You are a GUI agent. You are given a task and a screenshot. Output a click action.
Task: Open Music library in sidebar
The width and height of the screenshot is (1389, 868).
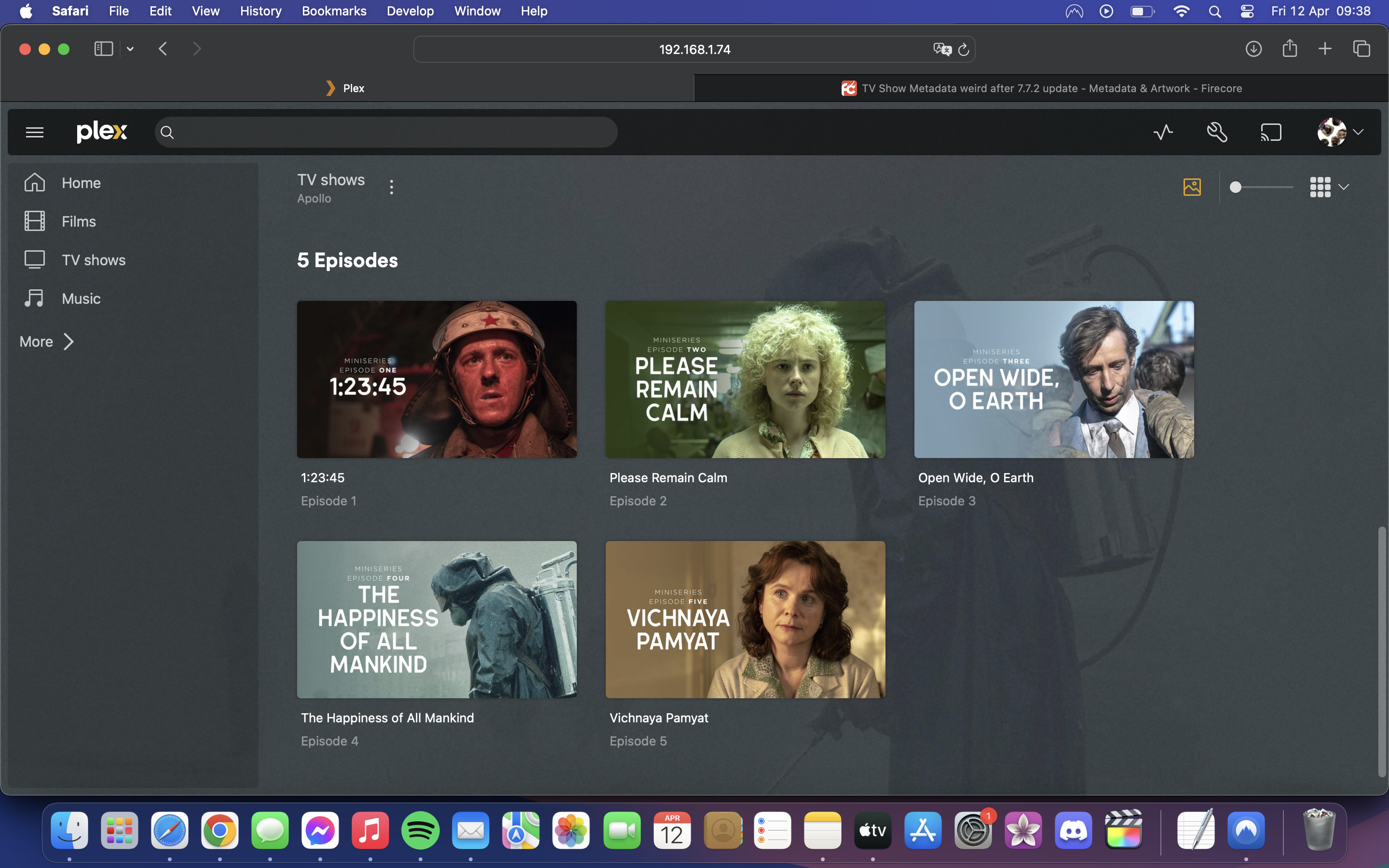pos(81,298)
